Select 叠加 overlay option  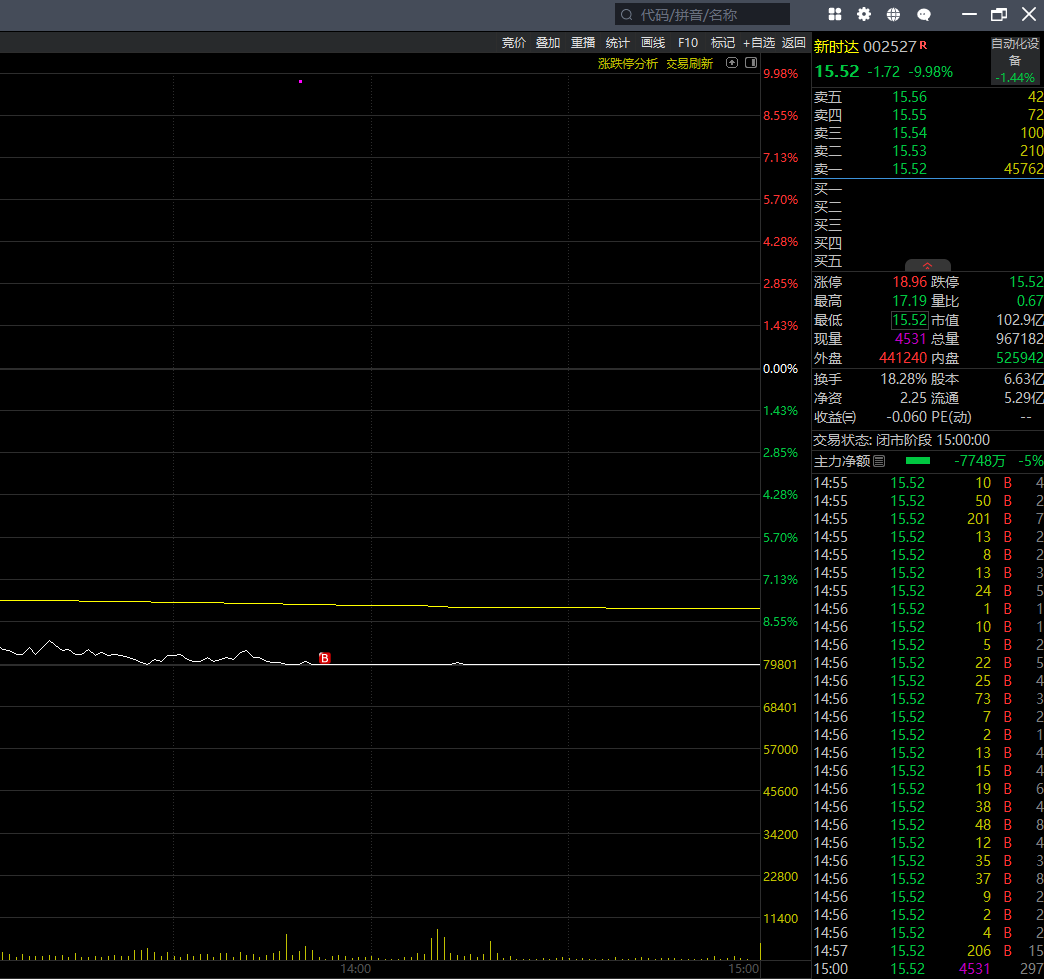click(548, 43)
